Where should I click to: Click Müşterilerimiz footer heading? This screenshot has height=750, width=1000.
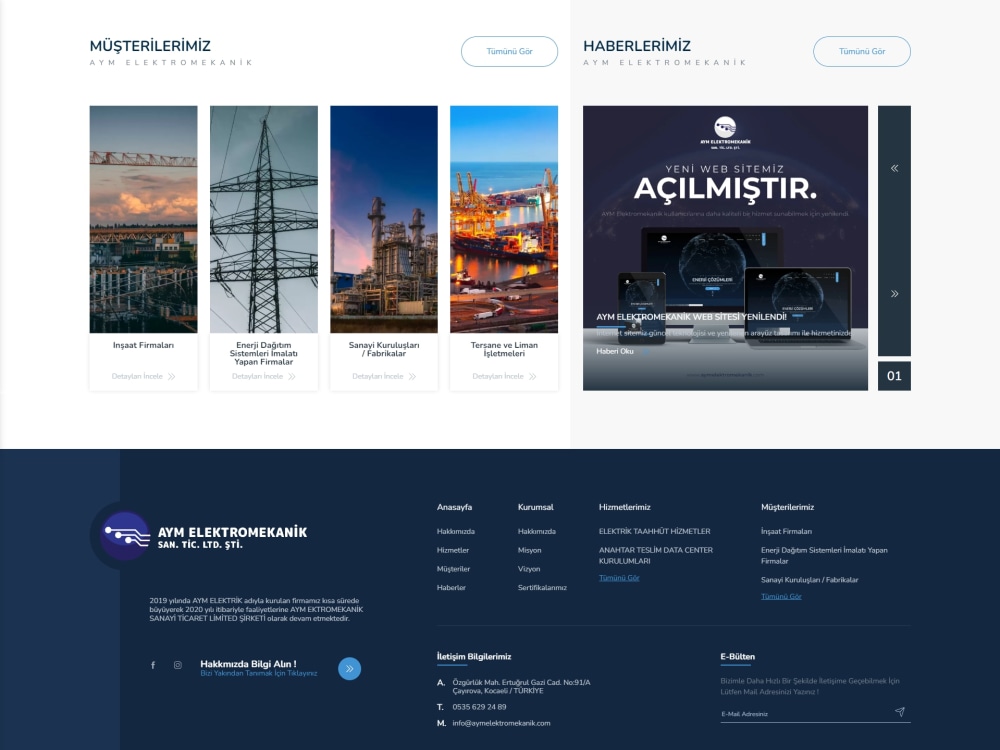[787, 507]
